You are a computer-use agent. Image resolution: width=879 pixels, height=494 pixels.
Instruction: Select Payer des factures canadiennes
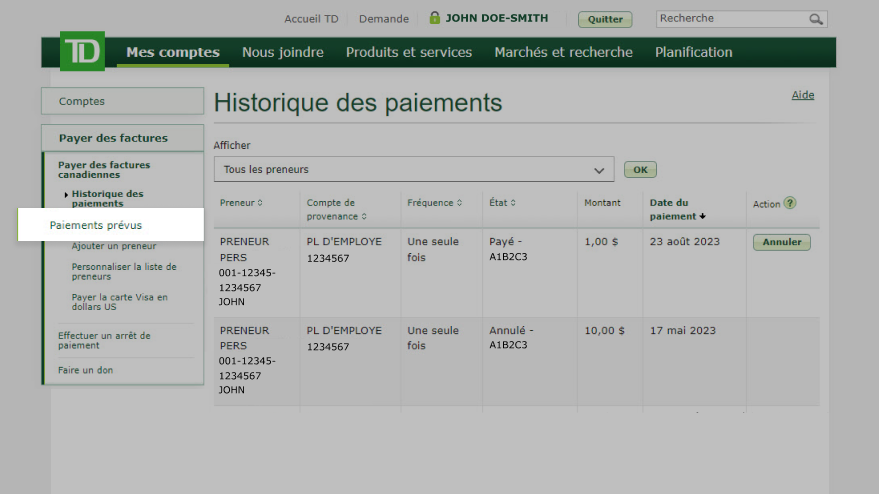104,170
